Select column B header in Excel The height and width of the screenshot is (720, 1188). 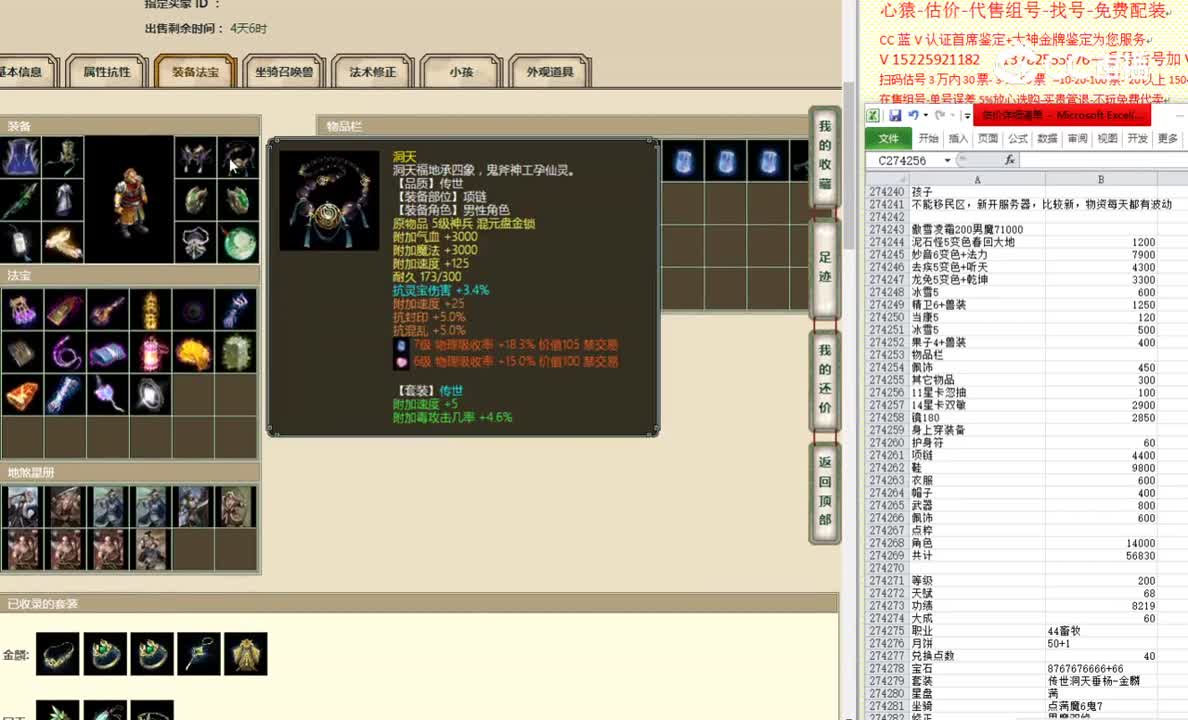click(x=1101, y=180)
